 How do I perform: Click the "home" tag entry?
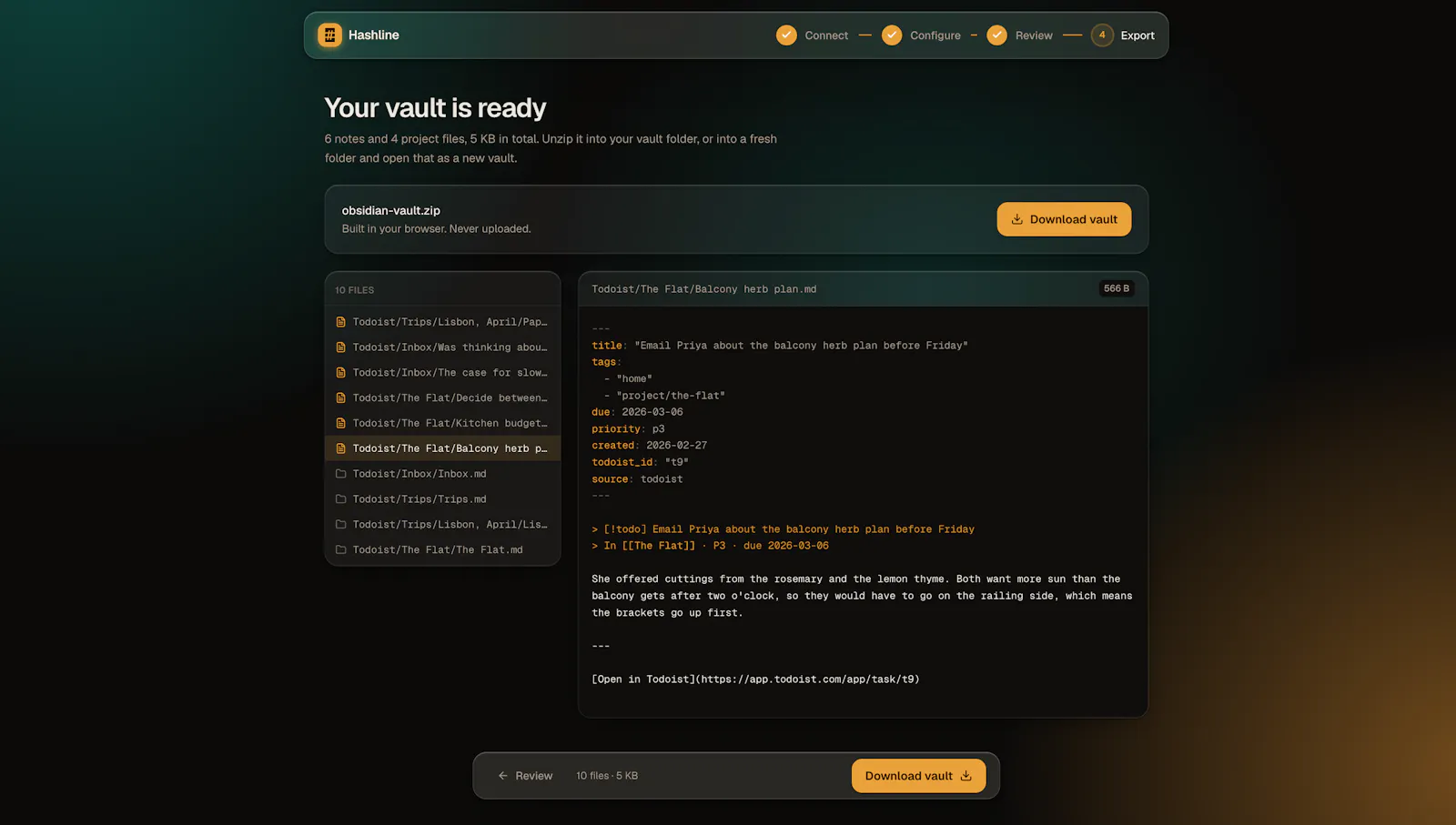[x=628, y=378]
